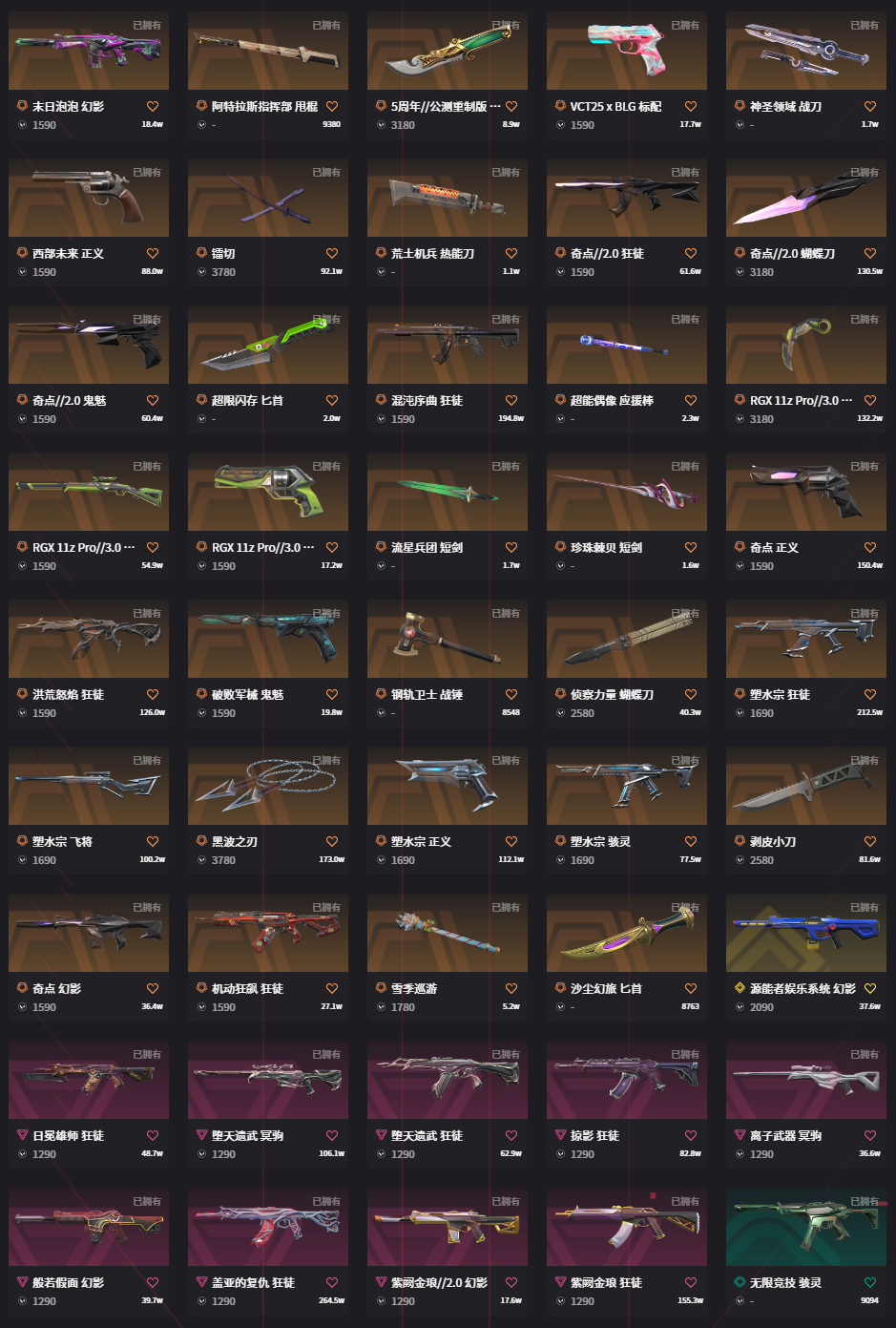Favorite the 末日泡泡 幻影 skin with its heart
The width and height of the screenshot is (896, 1328).
pyautogui.click(x=153, y=107)
